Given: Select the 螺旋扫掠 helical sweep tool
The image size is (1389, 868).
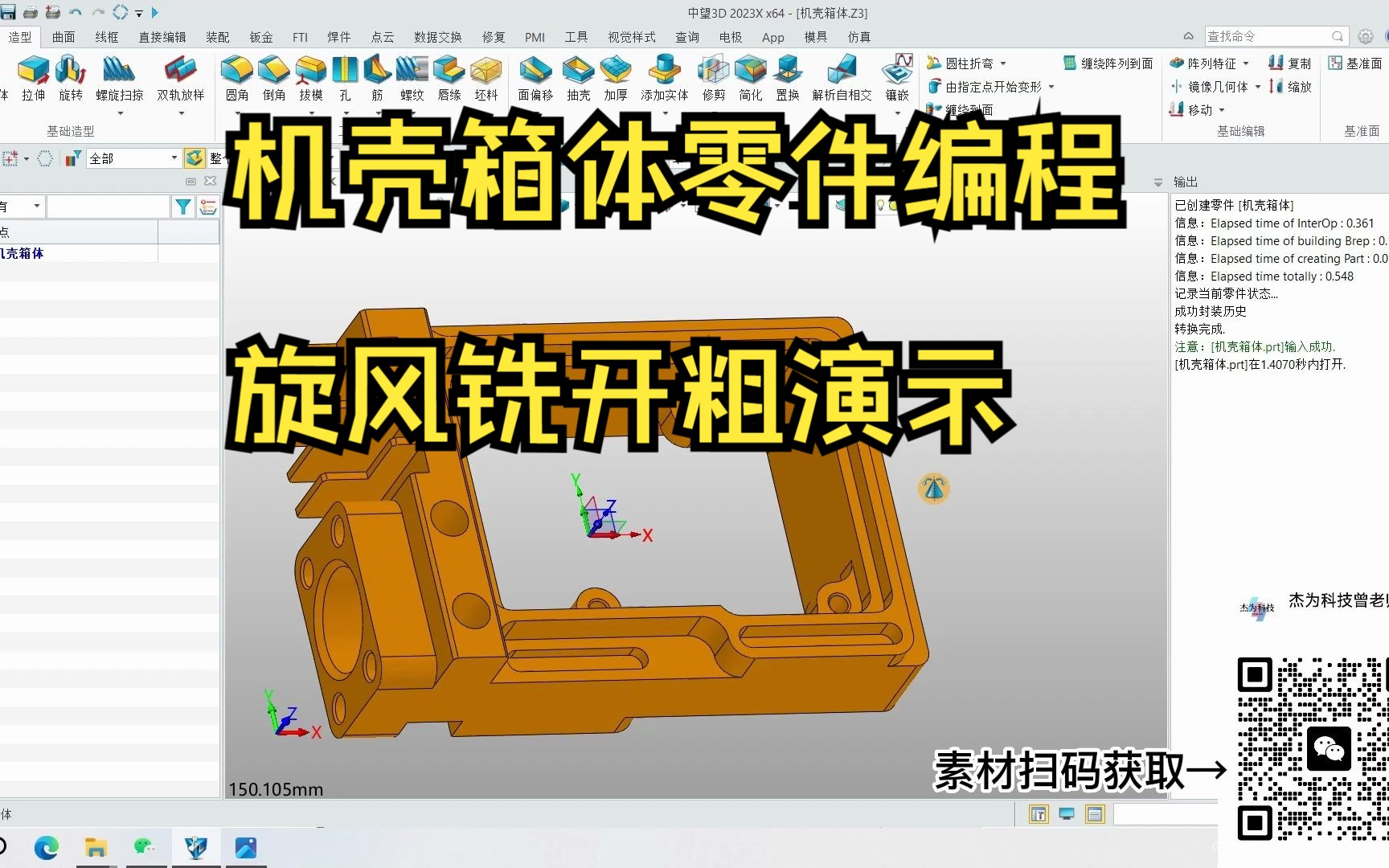Looking at the screenshot, I should [x=120, y=78].
